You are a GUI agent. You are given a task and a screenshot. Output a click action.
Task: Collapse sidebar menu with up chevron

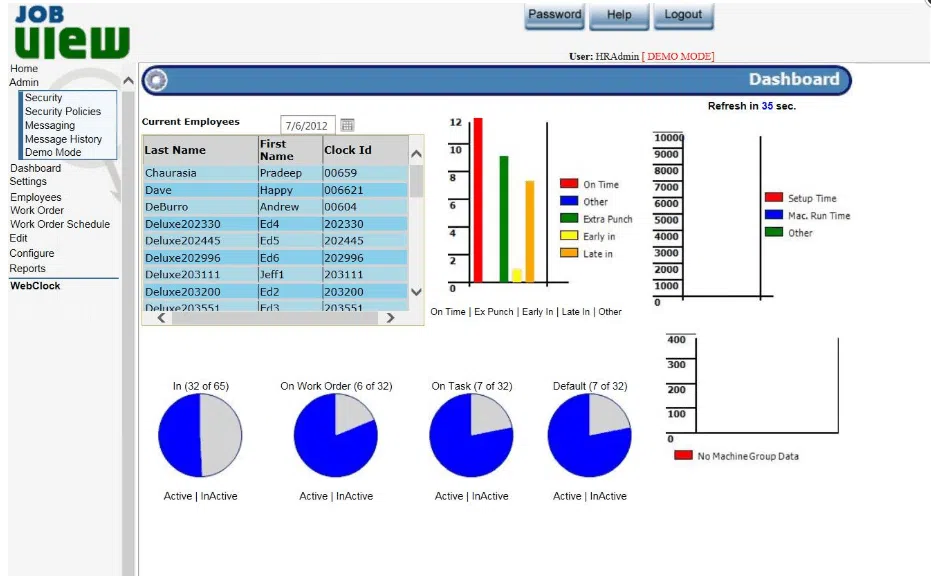point(128,81)
